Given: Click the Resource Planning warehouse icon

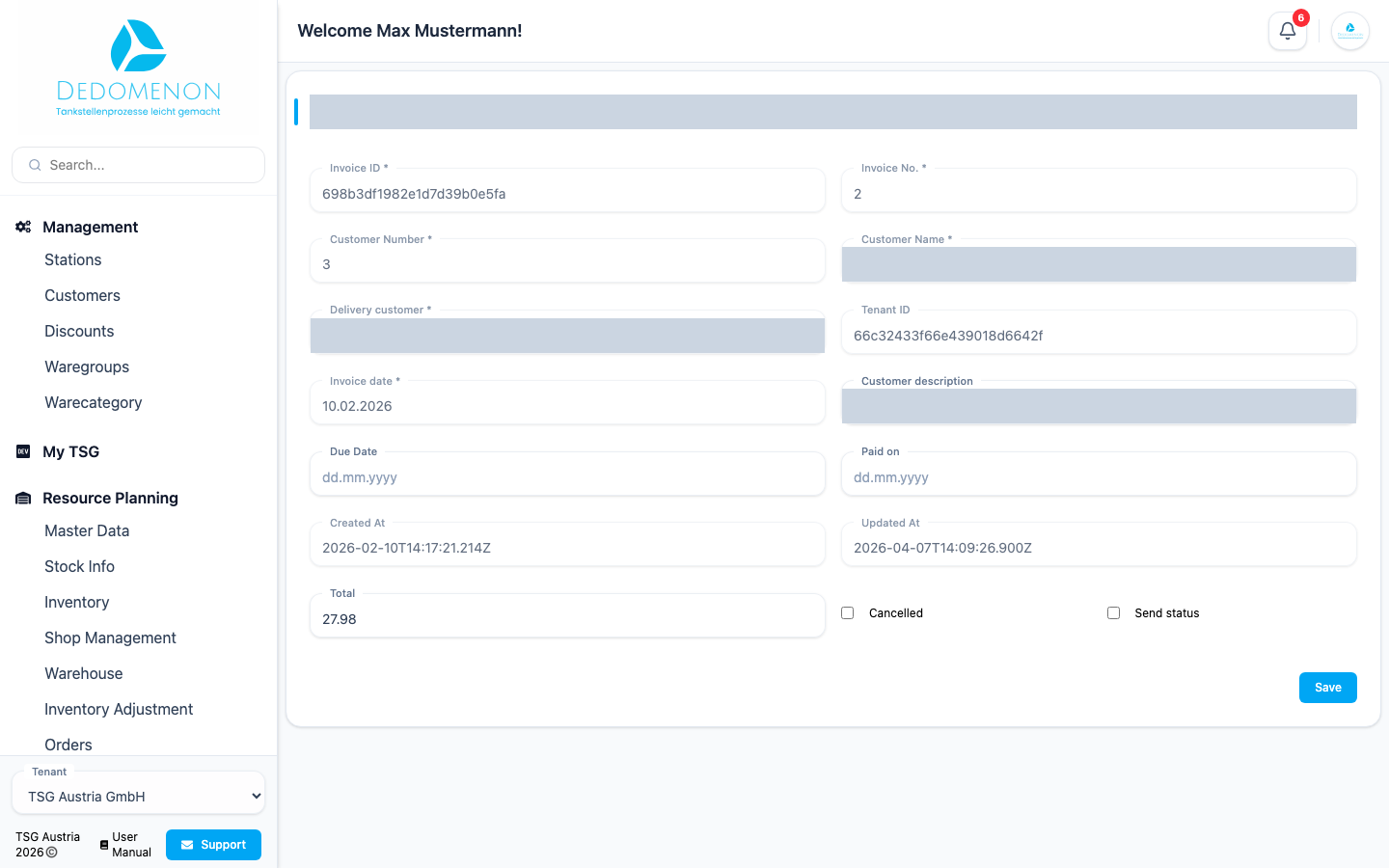Looking at the screenshot, I should click(23, 499).
